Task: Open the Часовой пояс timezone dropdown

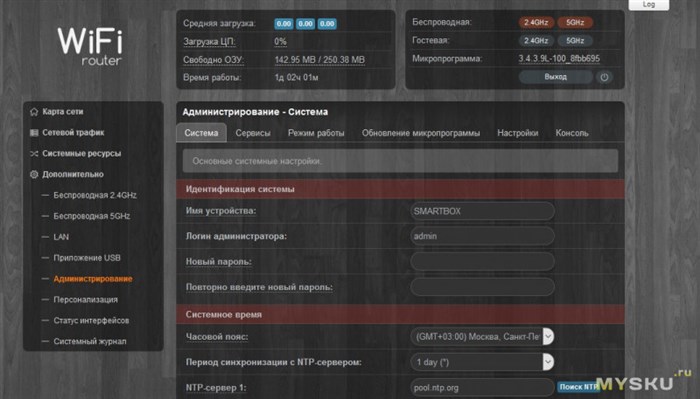Action: tap(482, 337)
